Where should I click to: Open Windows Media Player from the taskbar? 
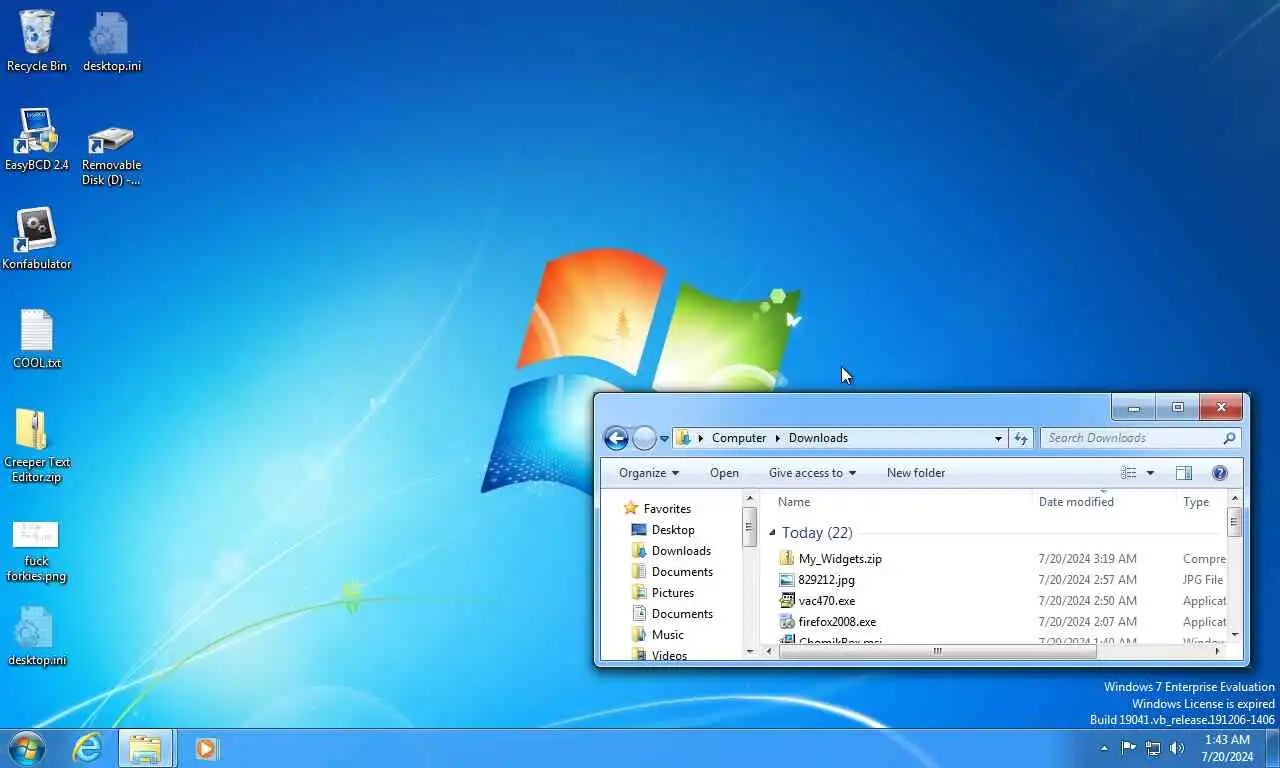coord(207,748)
